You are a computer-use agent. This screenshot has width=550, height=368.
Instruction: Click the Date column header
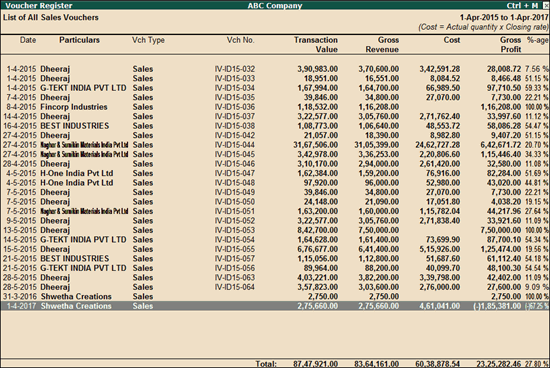(x=28, y=40)
